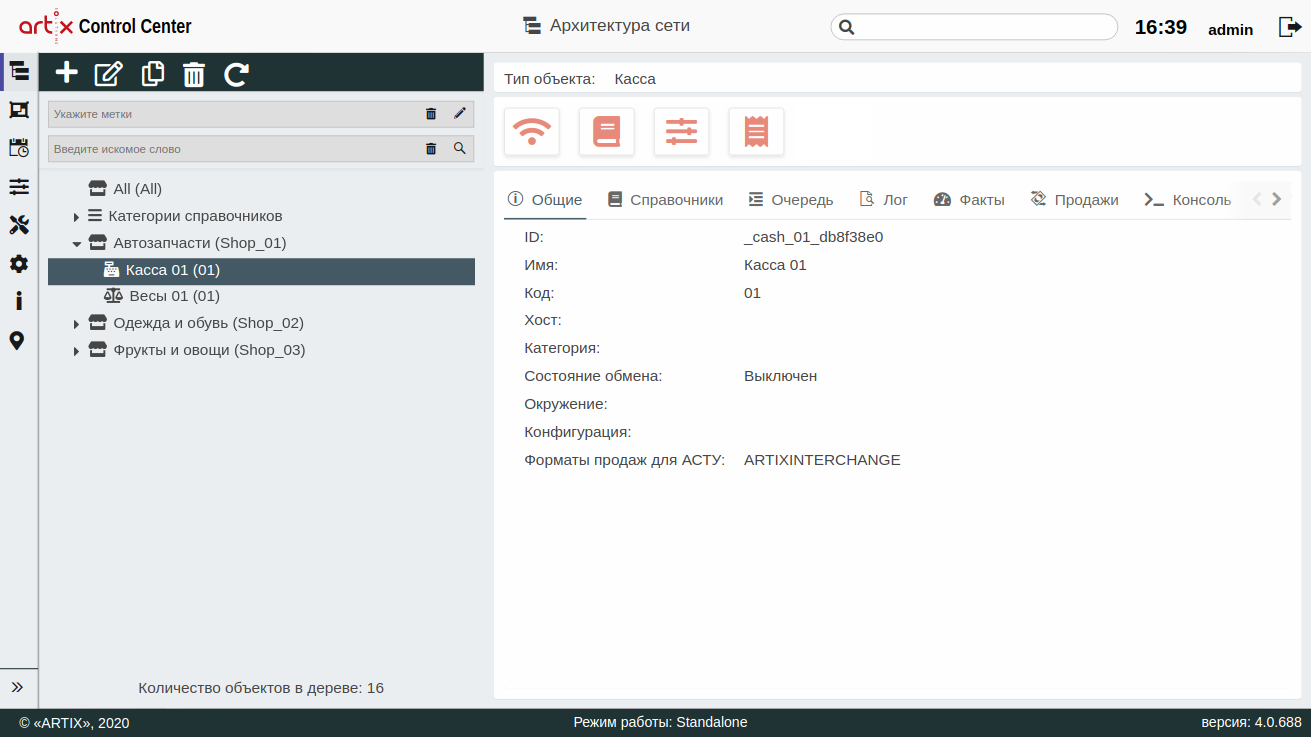
Task: Open the 'Факты' tab
Action: [x=969, y=200]
